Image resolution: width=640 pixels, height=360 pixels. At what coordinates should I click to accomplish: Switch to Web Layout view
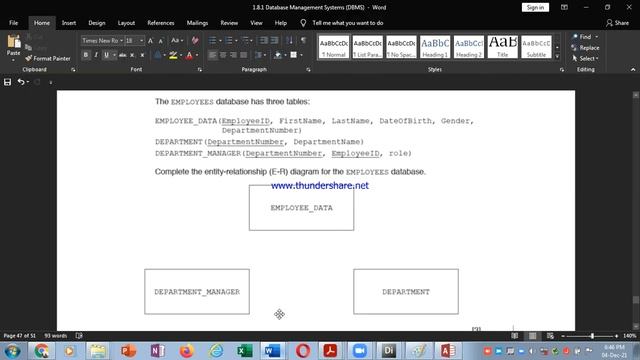coord(550,336)
